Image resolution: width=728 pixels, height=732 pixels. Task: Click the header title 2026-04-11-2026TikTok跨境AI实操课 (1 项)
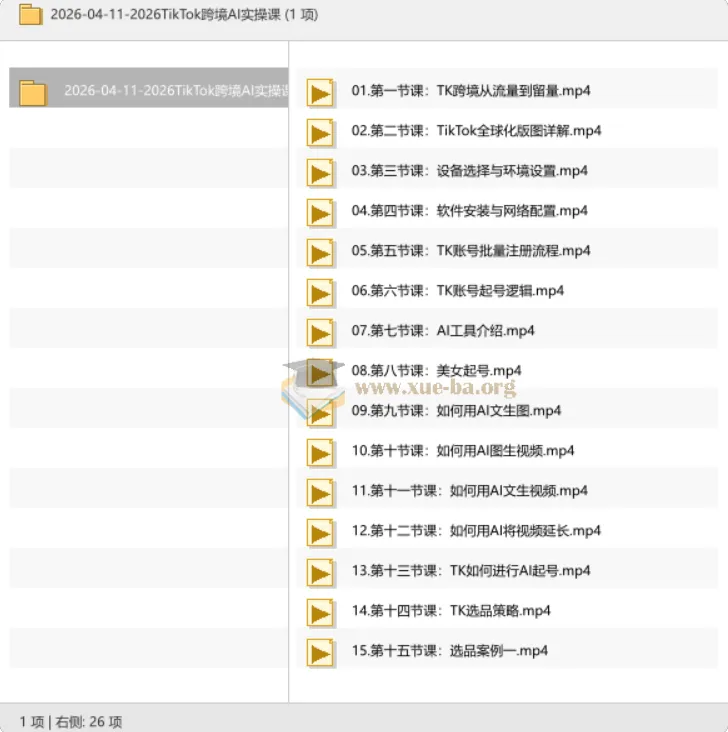tap(184, 15)
